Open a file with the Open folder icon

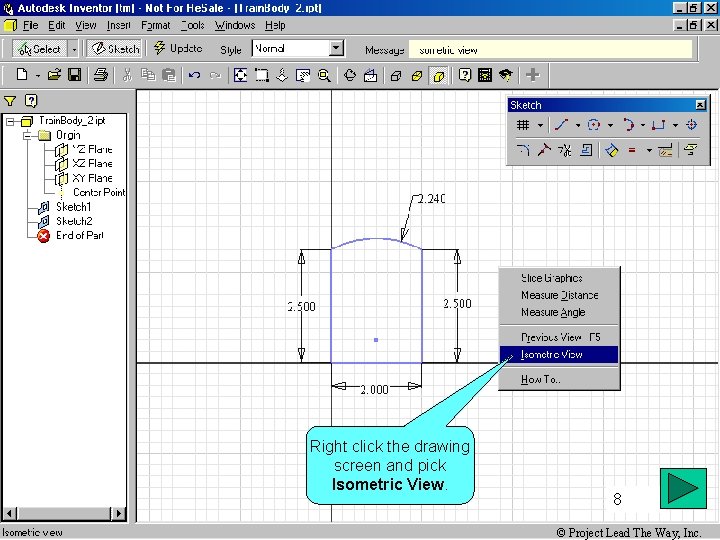pos(54,74)
